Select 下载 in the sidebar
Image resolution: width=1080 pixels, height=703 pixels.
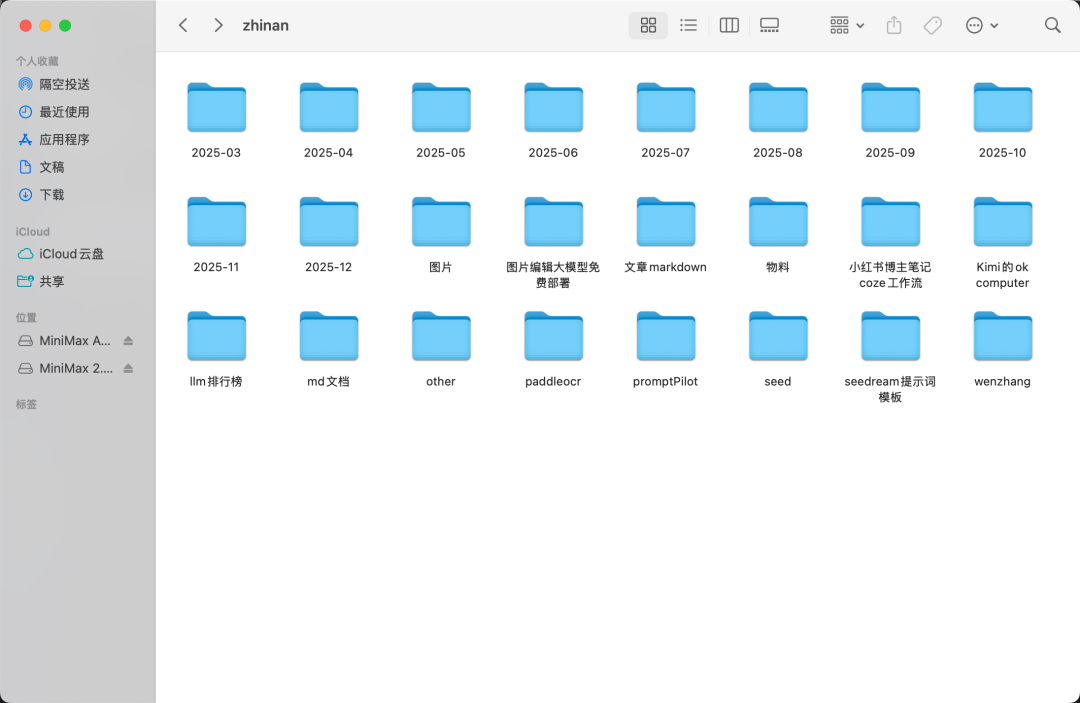coord(52,195)
